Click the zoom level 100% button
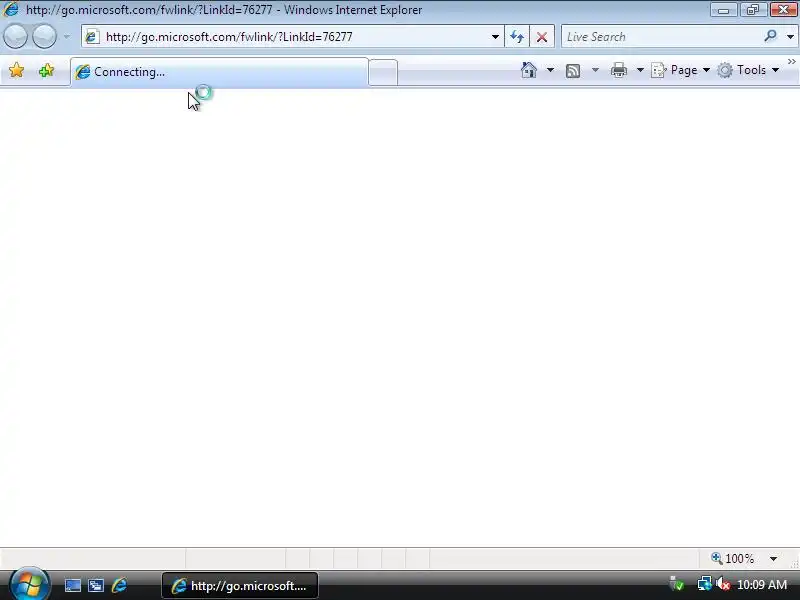The width and height of the screenshot is (800, 600). 733,559
